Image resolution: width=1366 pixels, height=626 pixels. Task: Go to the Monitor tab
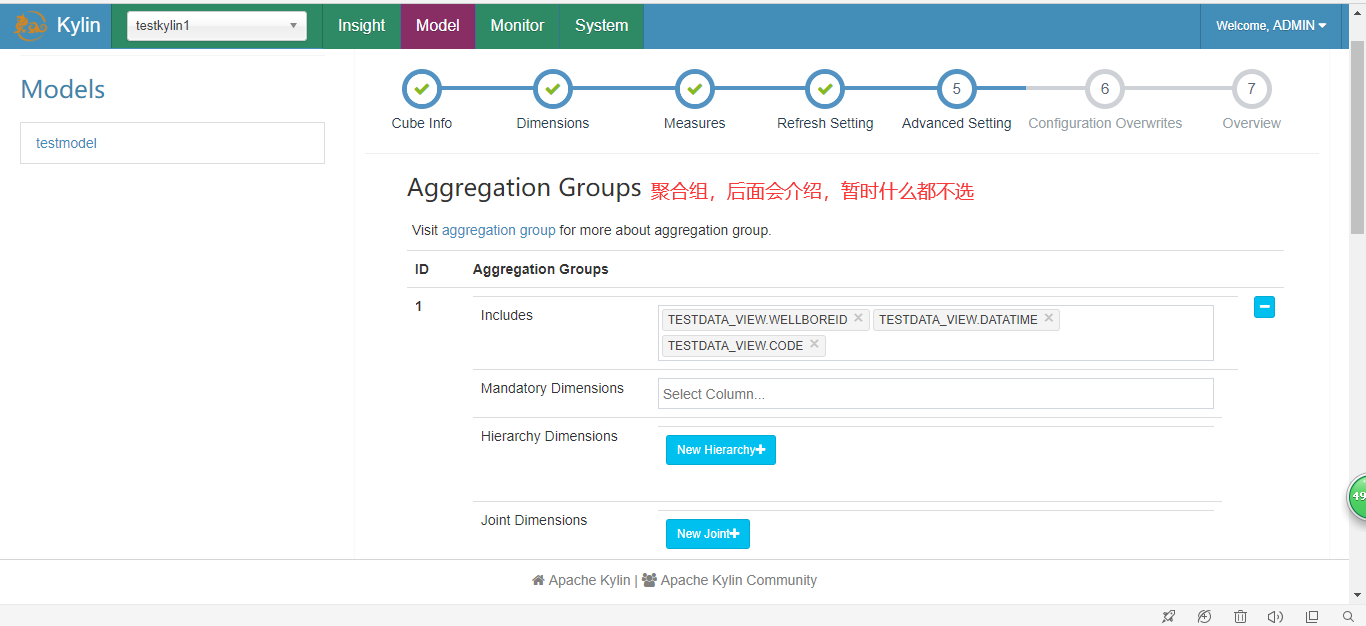pyautogui.click(x=517, y=26)
